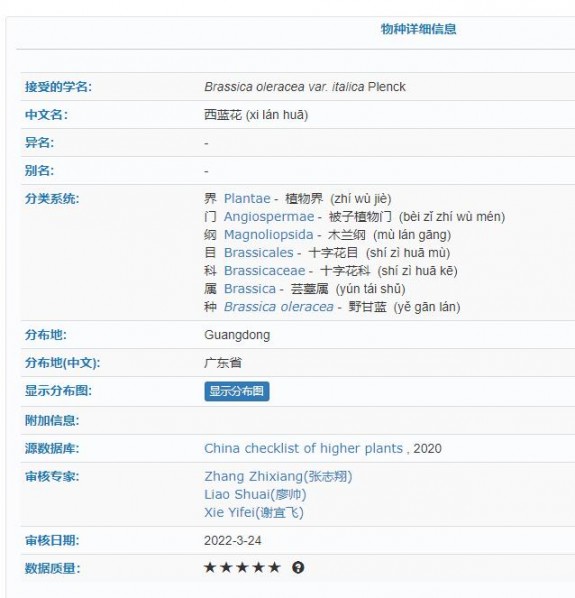Click the 广东省 distribution text
The width and height of the screenshot is (575, 598).
(x=223, y=362)
